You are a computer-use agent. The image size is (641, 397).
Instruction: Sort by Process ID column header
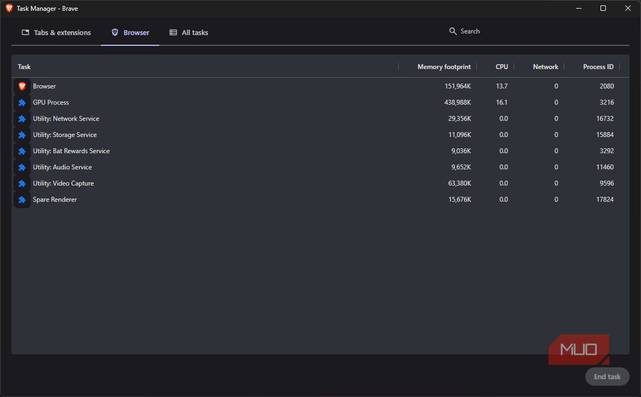point(598,67)
